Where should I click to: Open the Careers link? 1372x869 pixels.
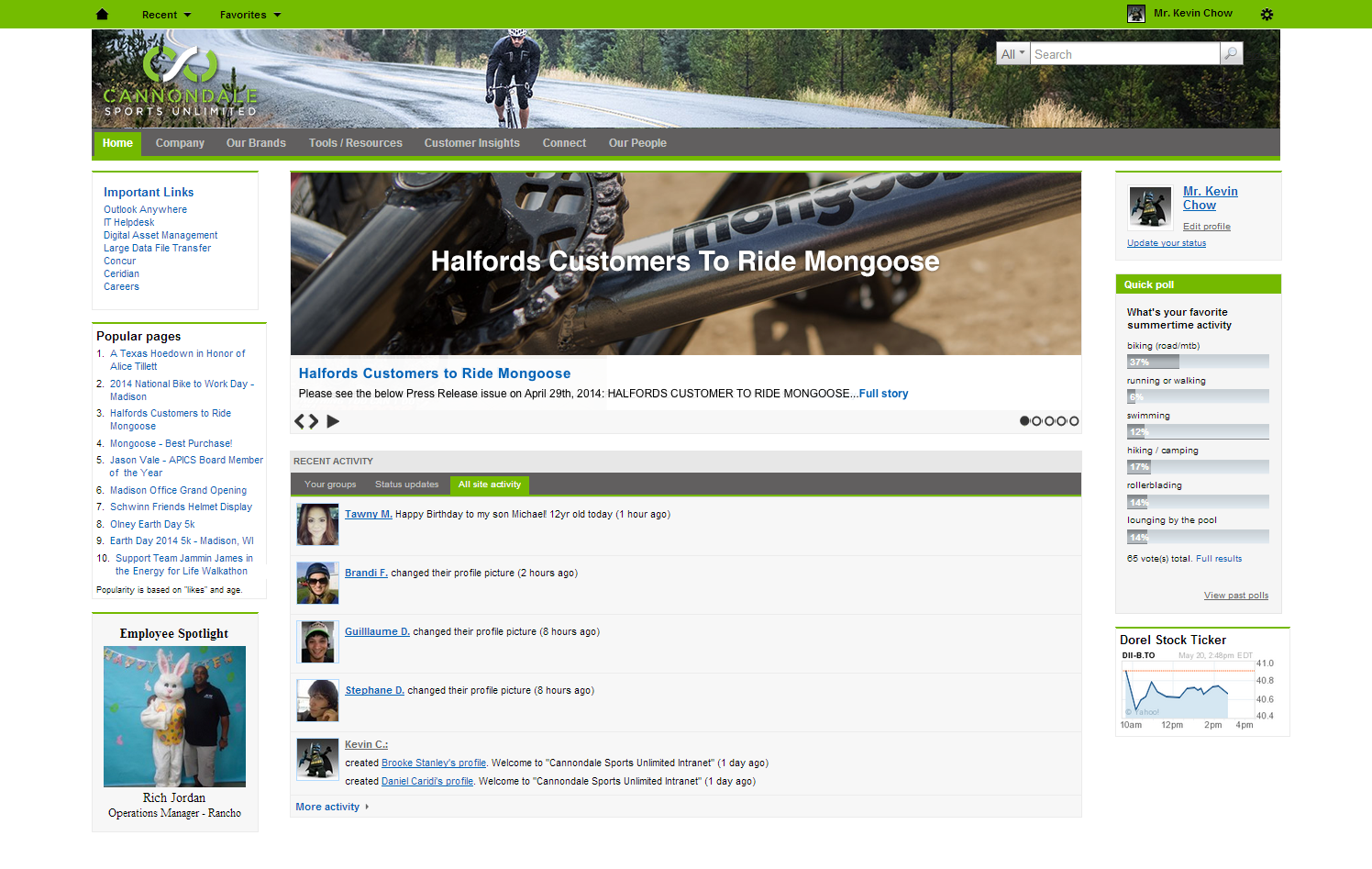pos(121,287)
